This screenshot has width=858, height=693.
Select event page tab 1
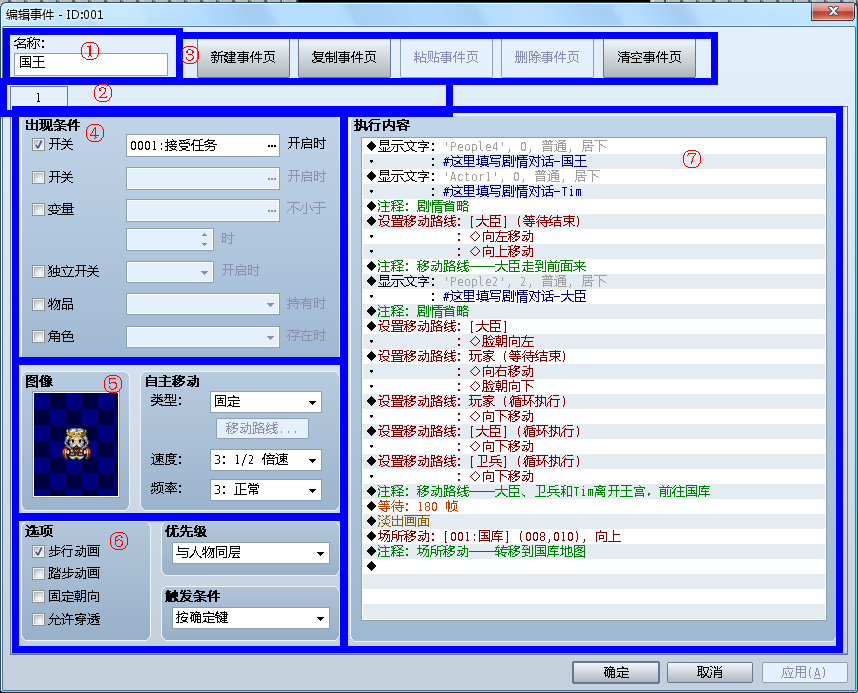38,97
